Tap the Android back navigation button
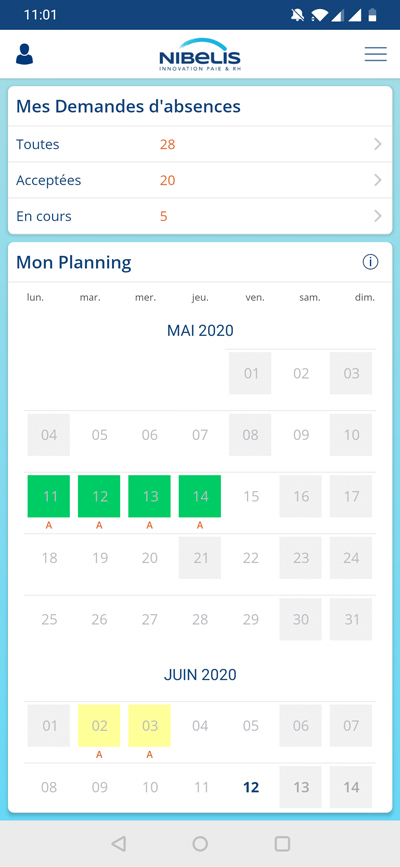Screen dimensions: 400x867 tap(118, 843)
